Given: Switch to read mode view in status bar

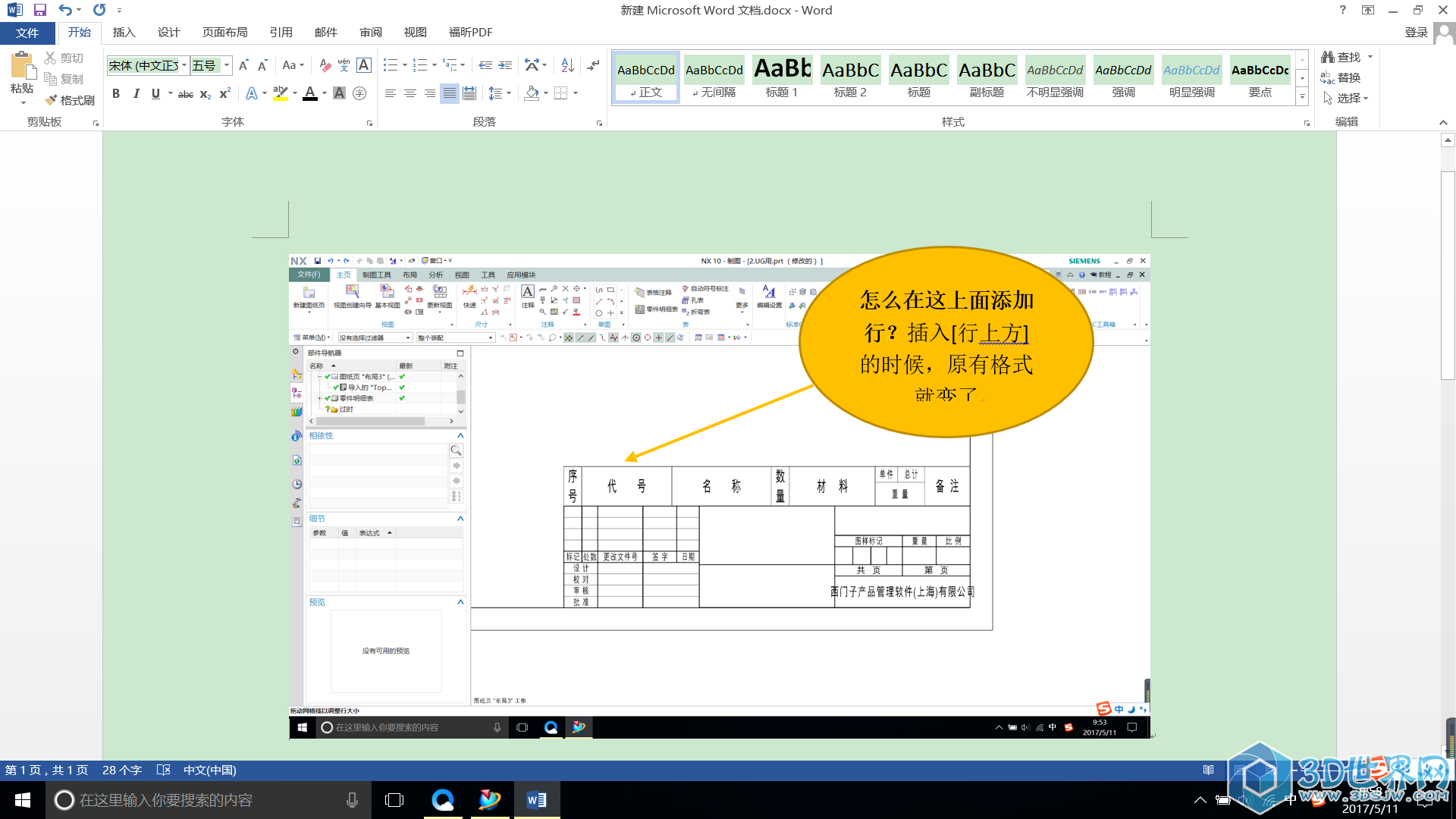Looking at the screenshot, I should coord(1208,770).
